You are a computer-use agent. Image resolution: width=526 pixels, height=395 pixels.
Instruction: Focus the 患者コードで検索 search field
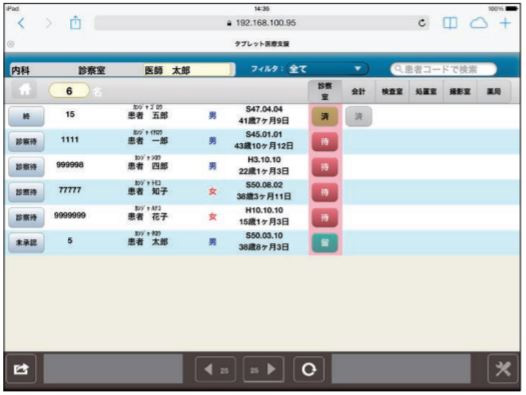[443, 69]
